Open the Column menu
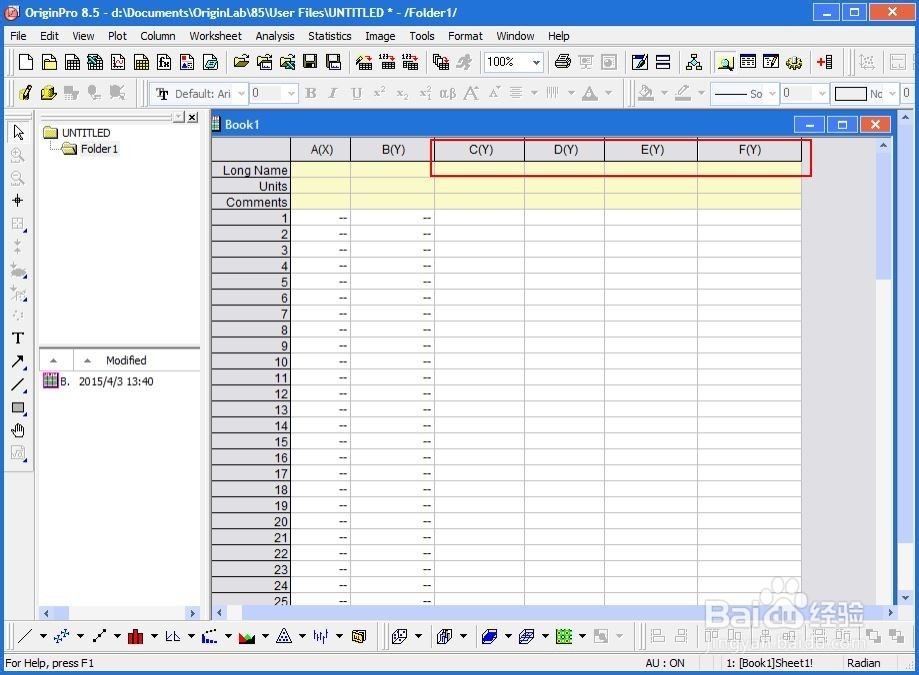 pyautogui.click(x=158, y=36)
